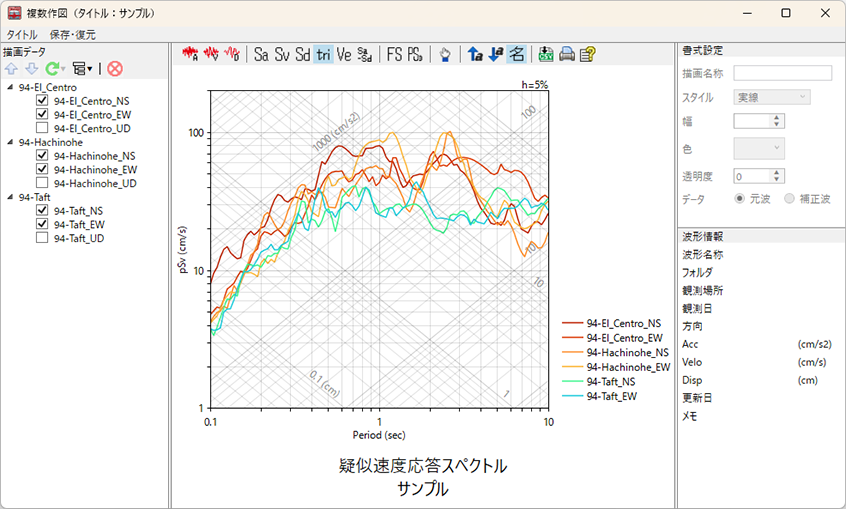Show displacement waveform plot icon
This screenshot has height=509, width=846.
coord(232,54)
